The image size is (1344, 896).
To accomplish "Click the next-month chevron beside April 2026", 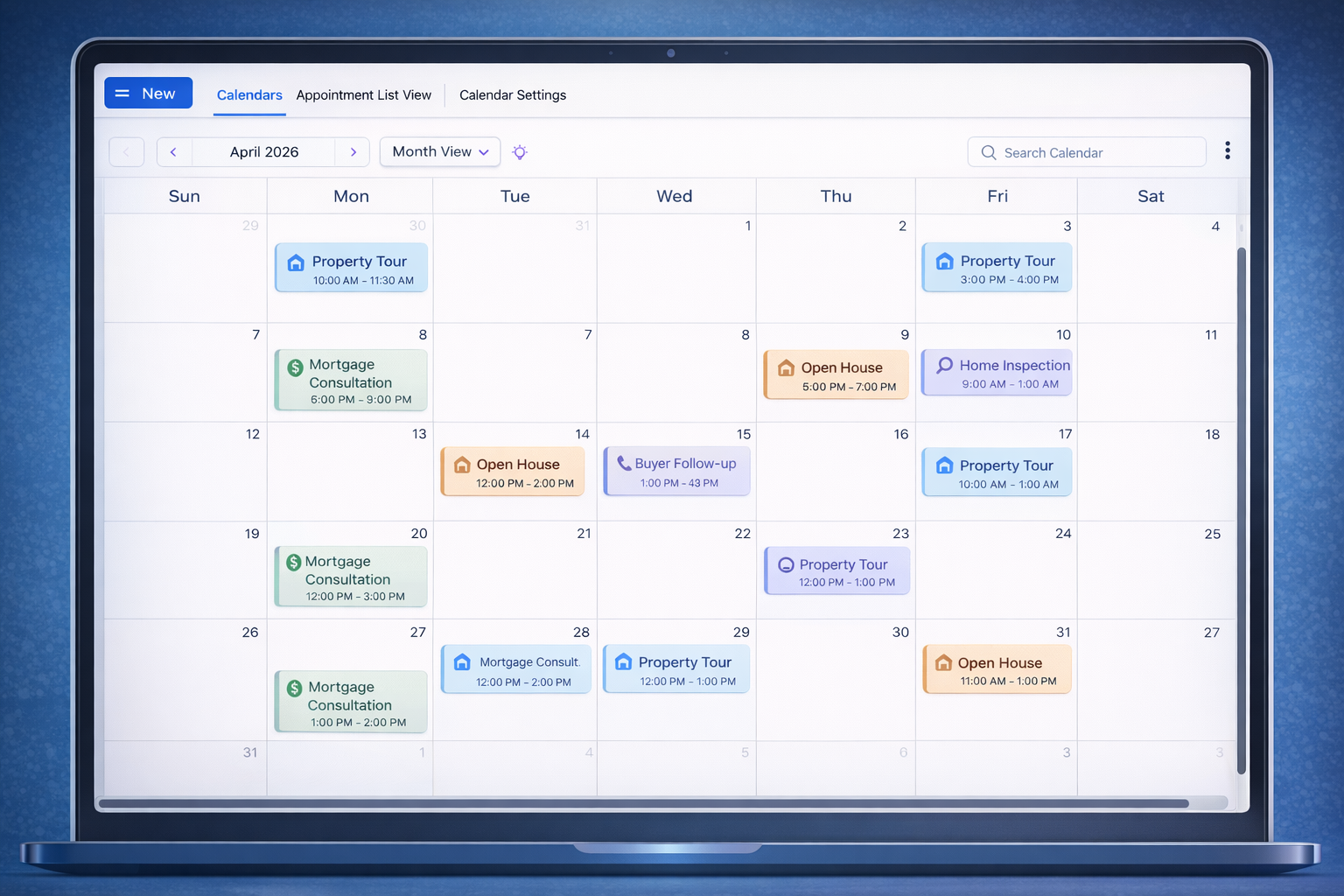I will [353, 151].
